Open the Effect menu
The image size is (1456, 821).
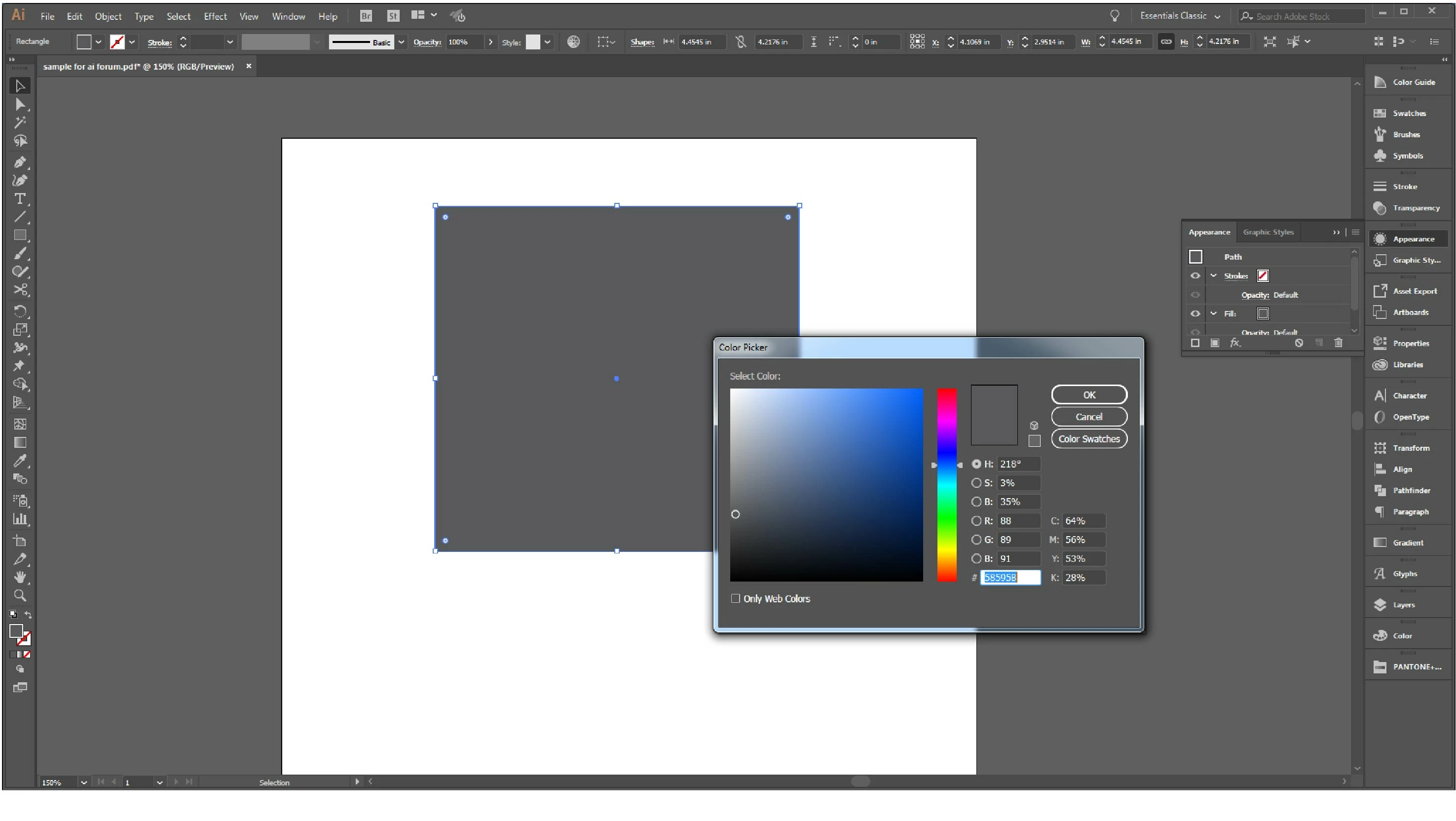click(x=215, y=16)
